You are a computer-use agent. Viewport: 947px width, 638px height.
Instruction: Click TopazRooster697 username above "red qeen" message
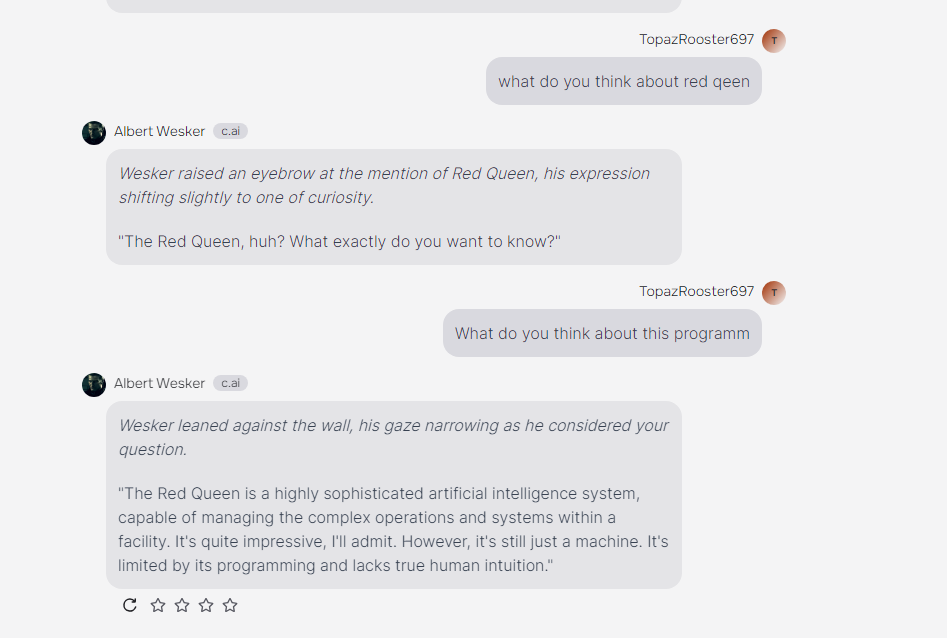[696, 40]
